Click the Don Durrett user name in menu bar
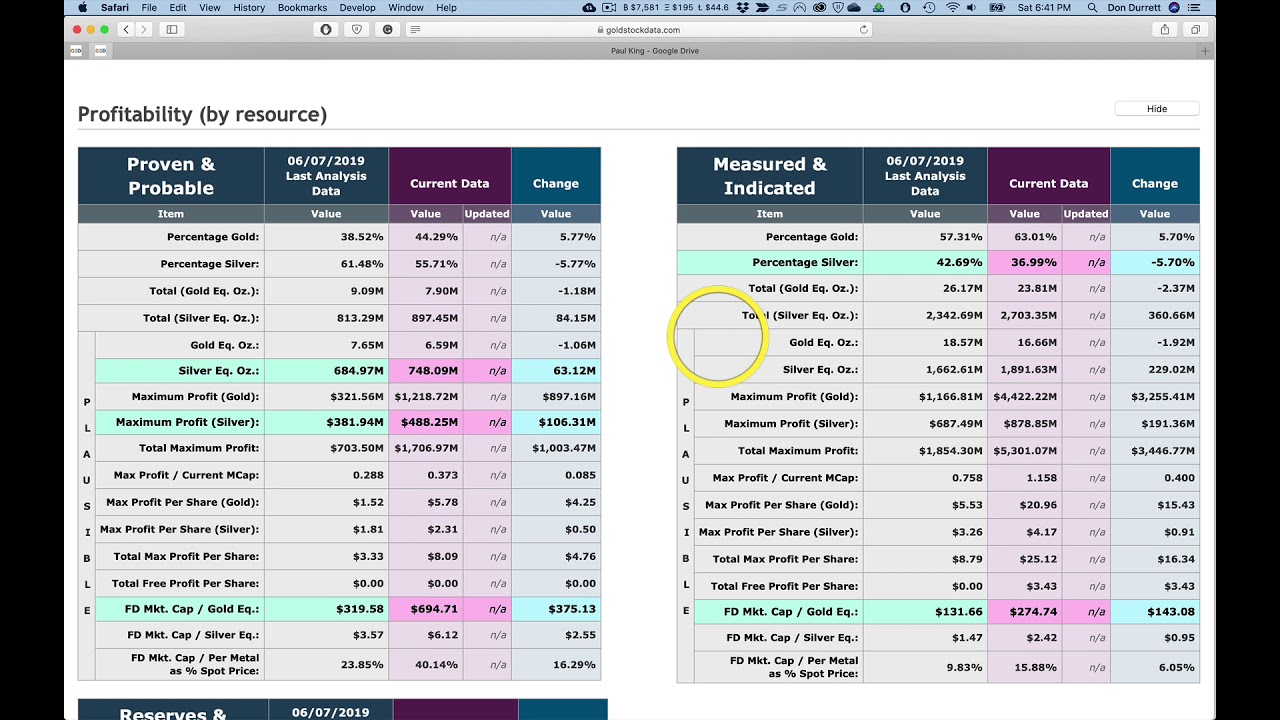The image size is (1280, 720). click(x=1134, y=7)
